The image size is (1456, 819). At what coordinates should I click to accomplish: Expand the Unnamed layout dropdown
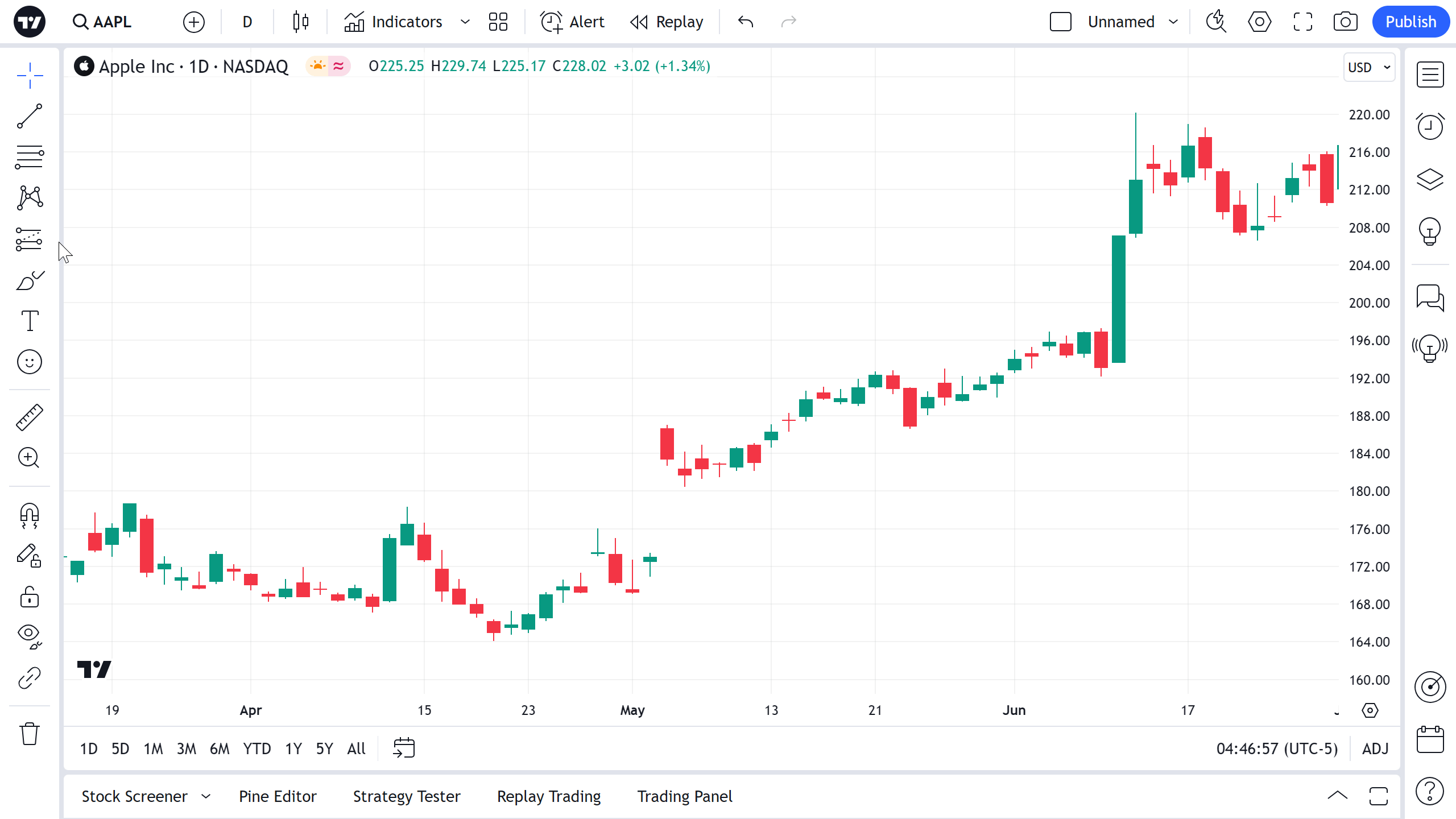[1173, 22]
